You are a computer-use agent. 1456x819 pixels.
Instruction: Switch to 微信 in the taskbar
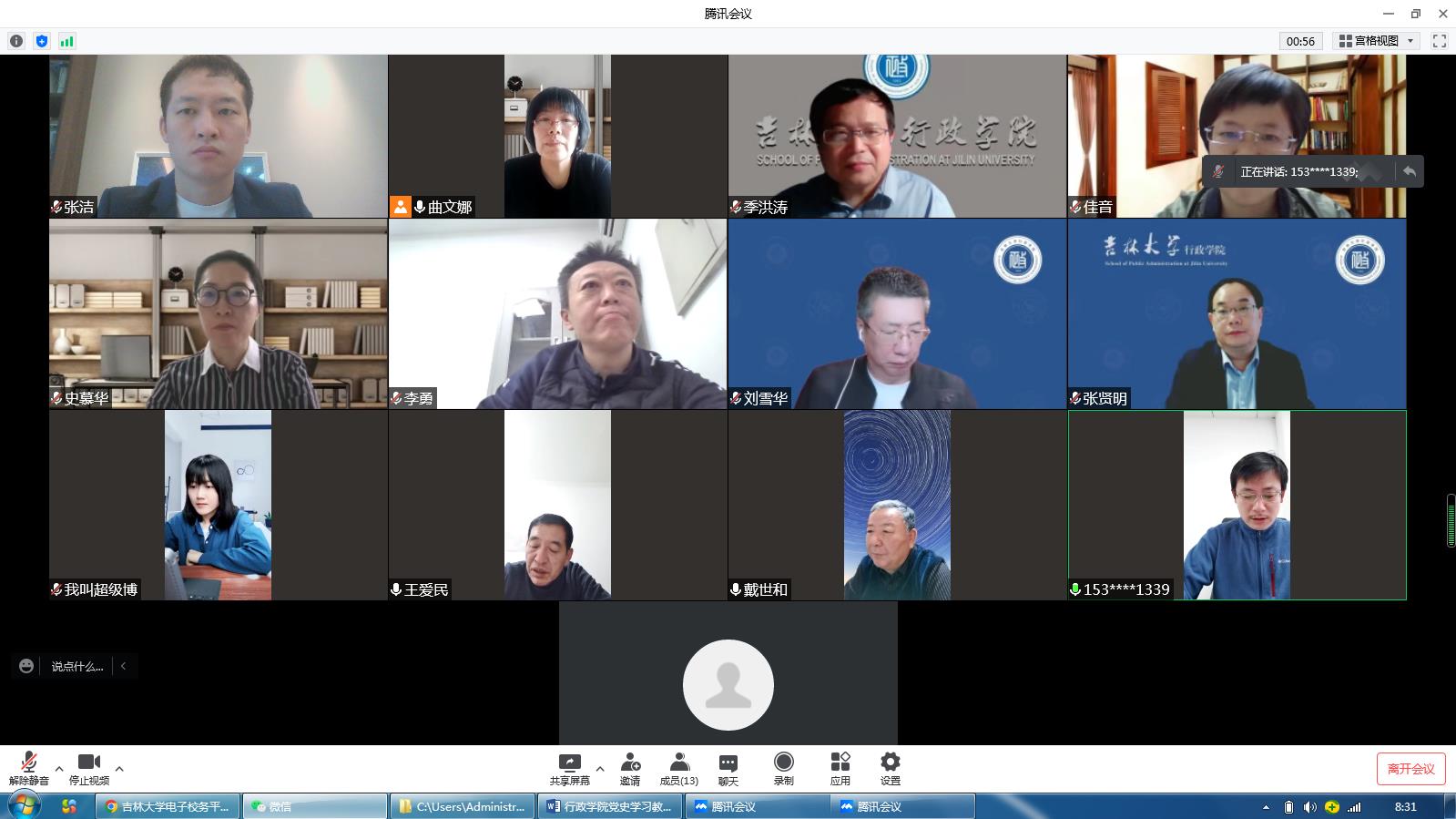[314, 806]
